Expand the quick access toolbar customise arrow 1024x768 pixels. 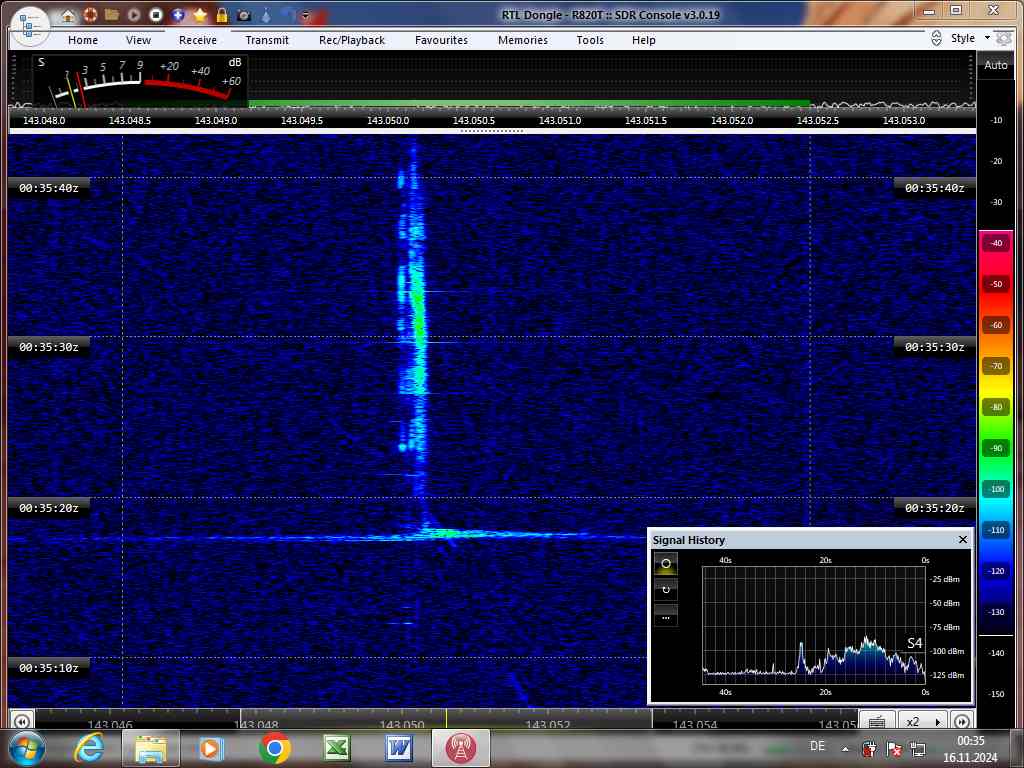point(305,15)
